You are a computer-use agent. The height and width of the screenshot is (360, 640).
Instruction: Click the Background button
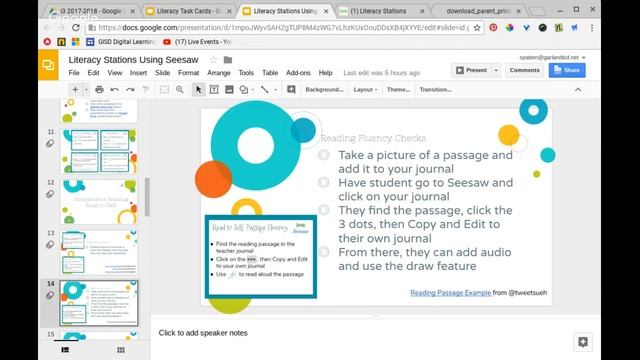click(324, 89)
